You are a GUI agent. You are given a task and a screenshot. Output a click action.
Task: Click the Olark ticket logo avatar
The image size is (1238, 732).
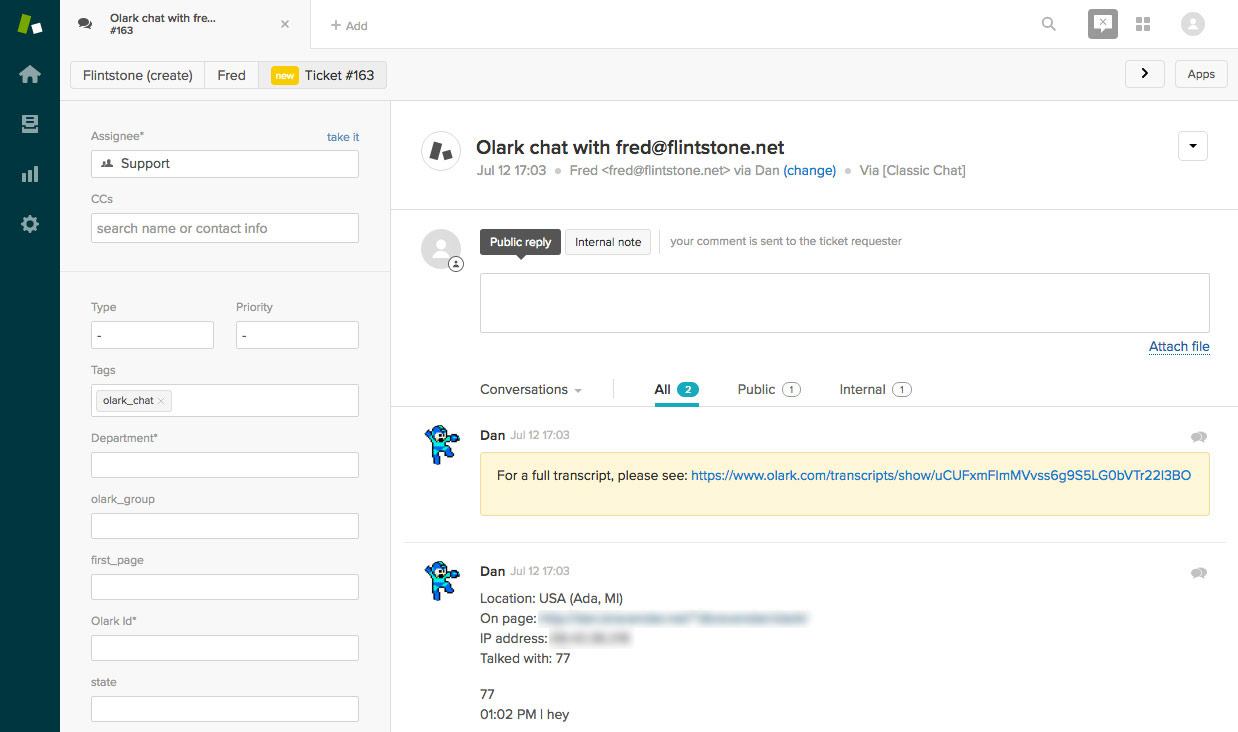pos(441,151)
